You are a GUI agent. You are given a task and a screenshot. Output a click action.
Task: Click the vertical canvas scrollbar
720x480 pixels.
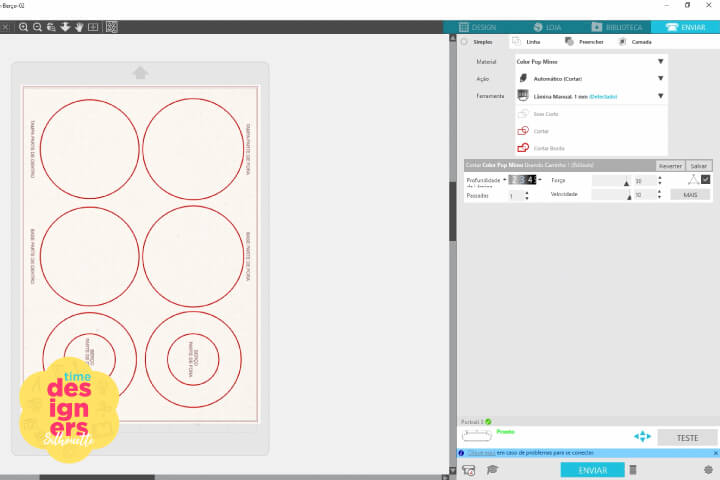tap(452, 210)
